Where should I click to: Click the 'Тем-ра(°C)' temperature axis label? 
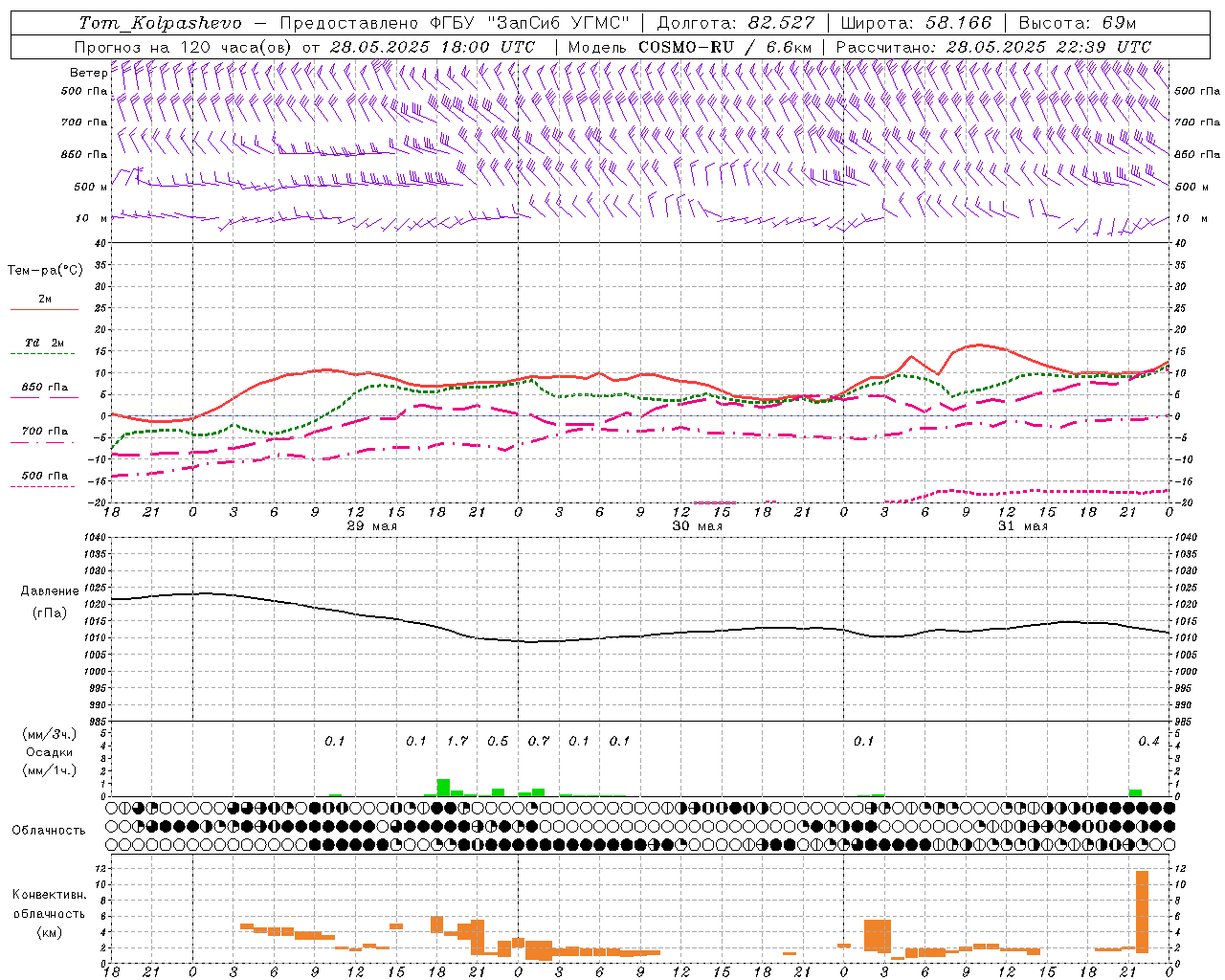click(45, 270)
